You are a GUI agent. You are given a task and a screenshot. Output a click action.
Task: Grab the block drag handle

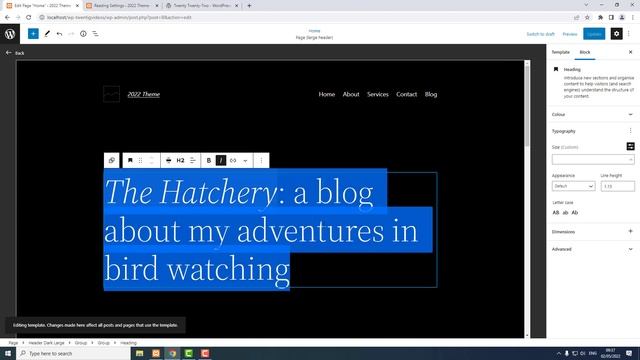tap(140, 160)
